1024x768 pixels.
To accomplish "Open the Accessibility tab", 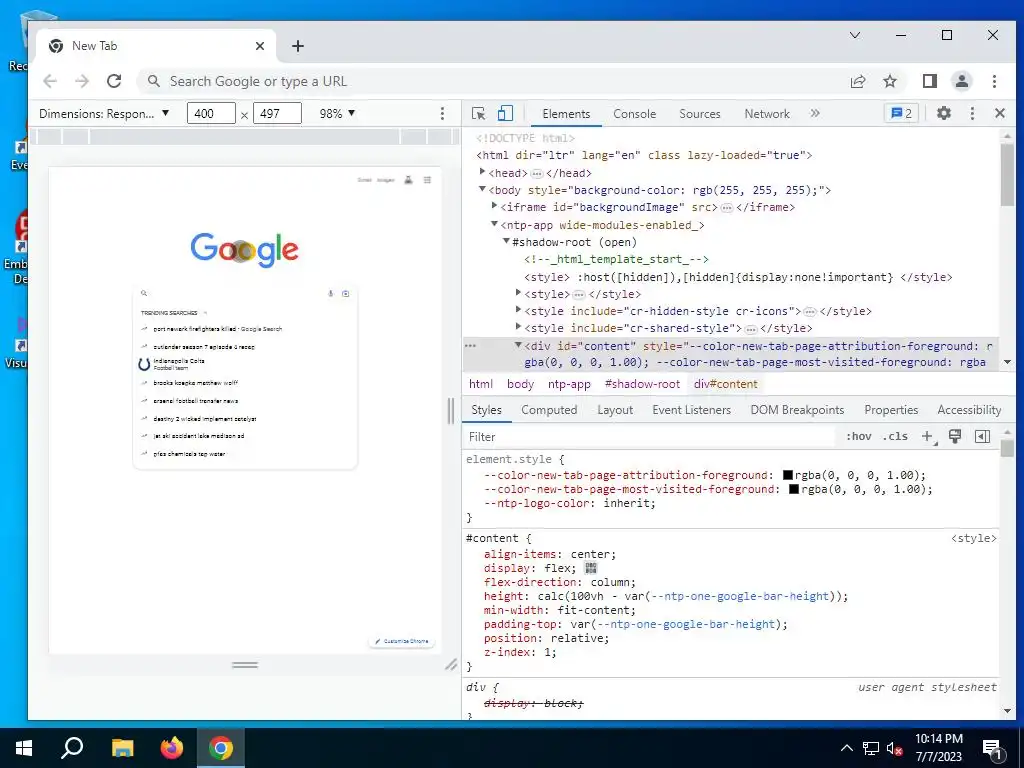I will click(969, 410).
